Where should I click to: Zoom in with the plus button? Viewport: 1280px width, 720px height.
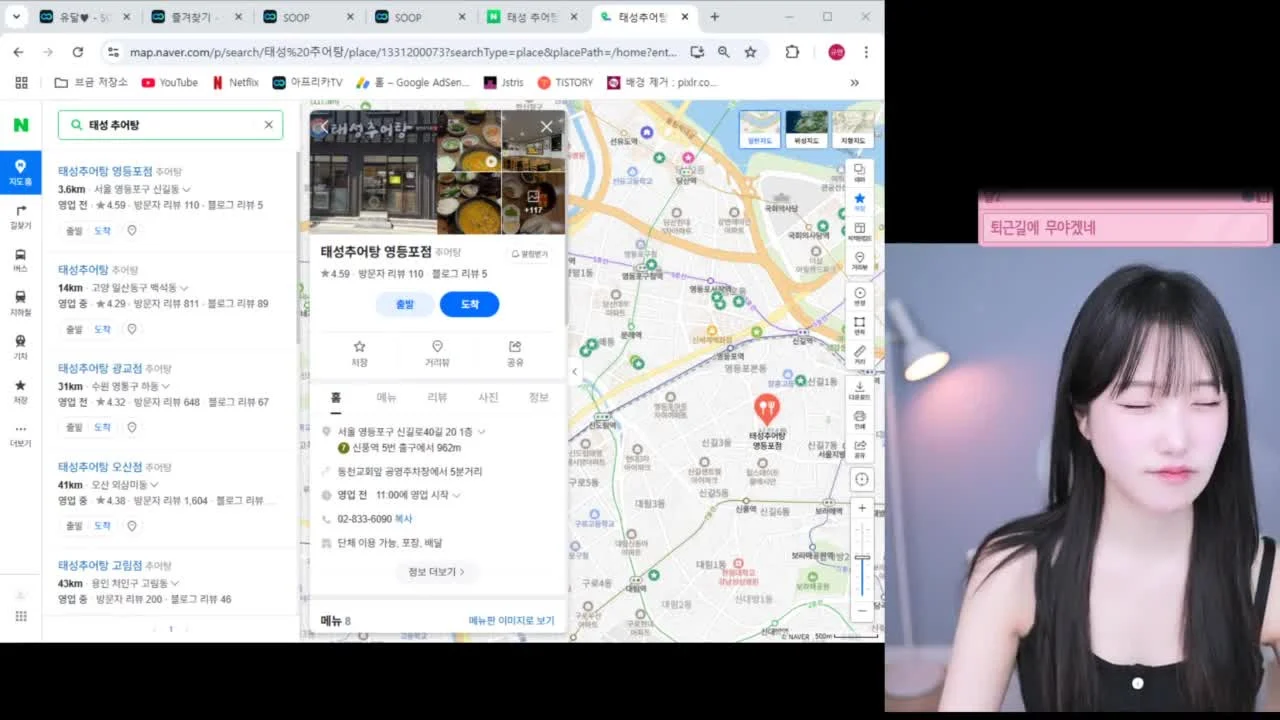click(x=862, y=508)
